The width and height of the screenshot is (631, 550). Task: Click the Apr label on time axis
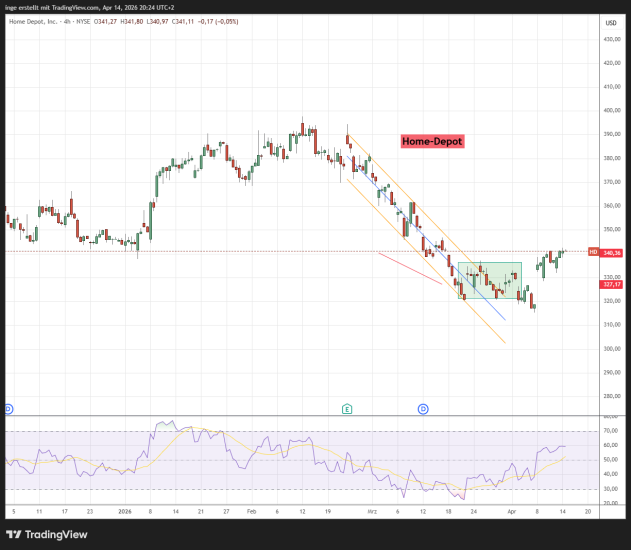tap(512, 510)
